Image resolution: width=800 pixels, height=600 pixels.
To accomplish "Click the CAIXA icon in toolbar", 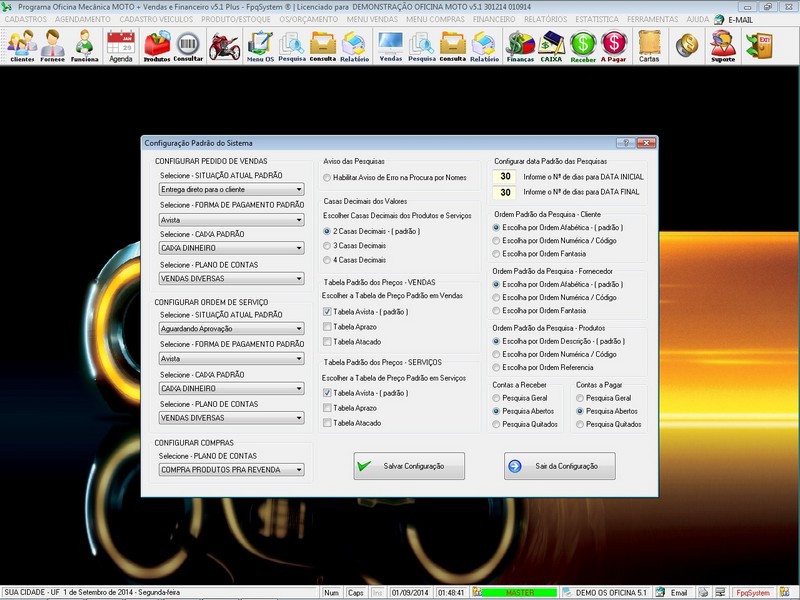I will tap(551, 45).
